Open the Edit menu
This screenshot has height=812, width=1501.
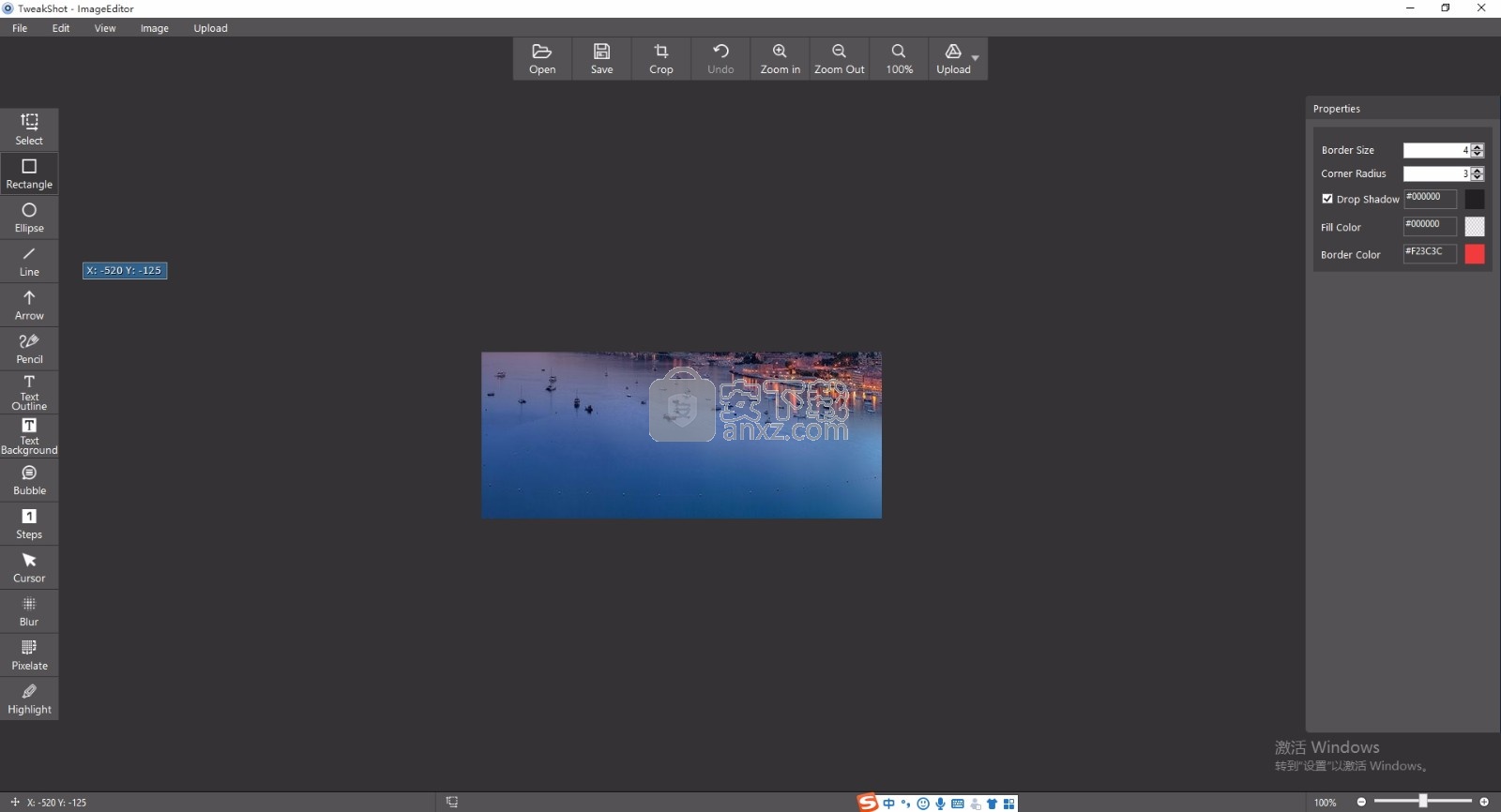tap(61, 28)
